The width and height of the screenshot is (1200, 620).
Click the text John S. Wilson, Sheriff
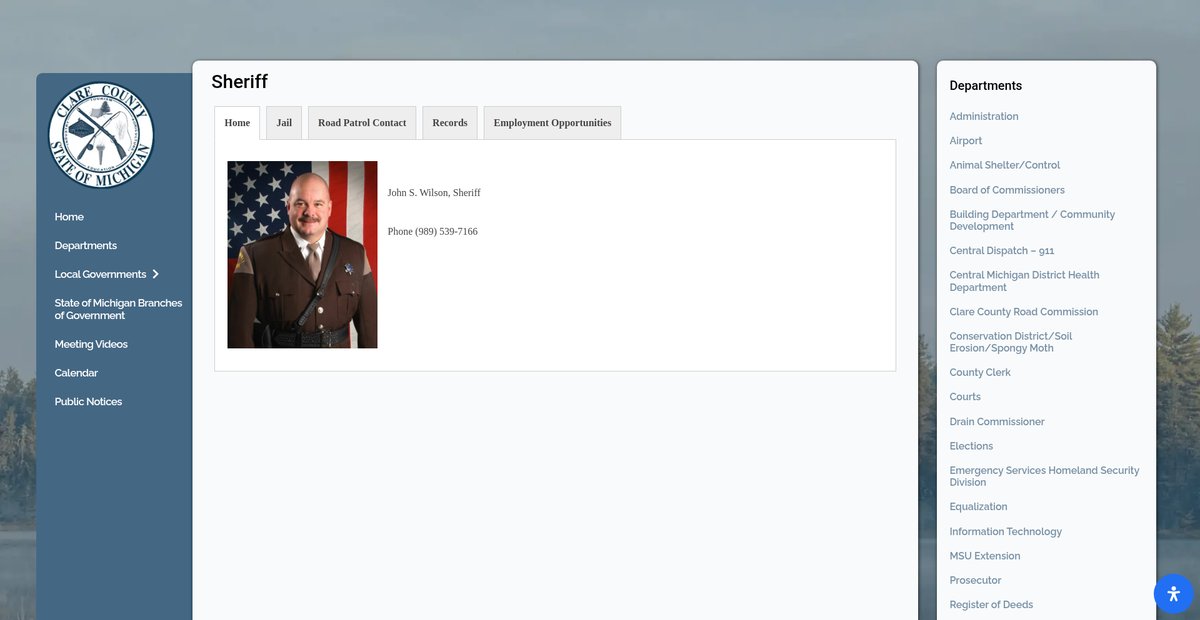[x=434, y=193]
